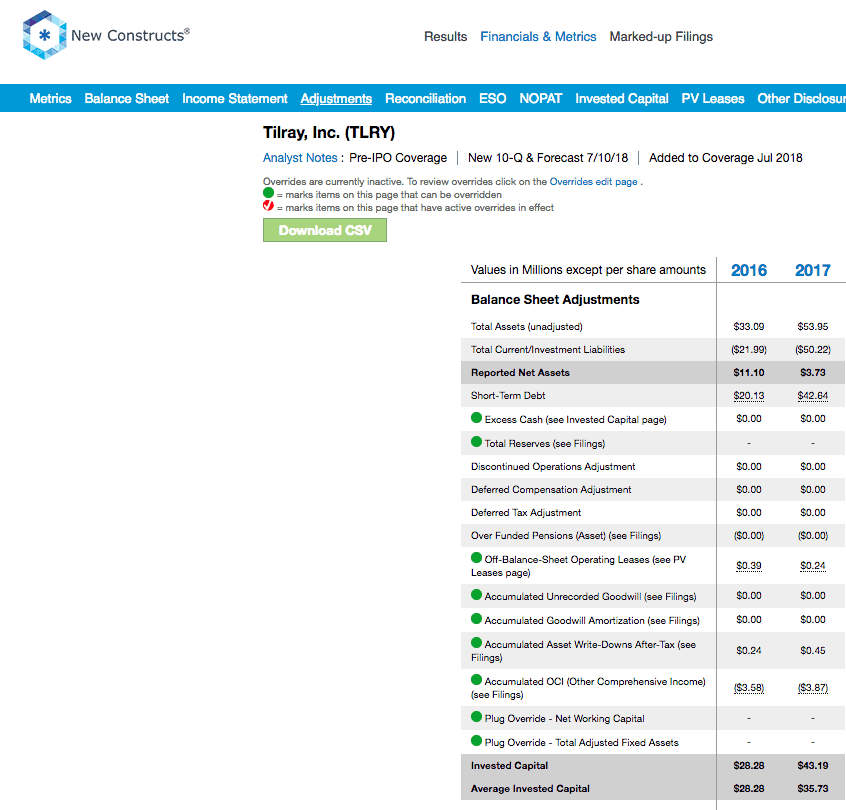Click green dot for Accumulated Unrecorded Goodwill
Image resolution: width=846 pixels, height=810 pixels.
pos(476,595)
